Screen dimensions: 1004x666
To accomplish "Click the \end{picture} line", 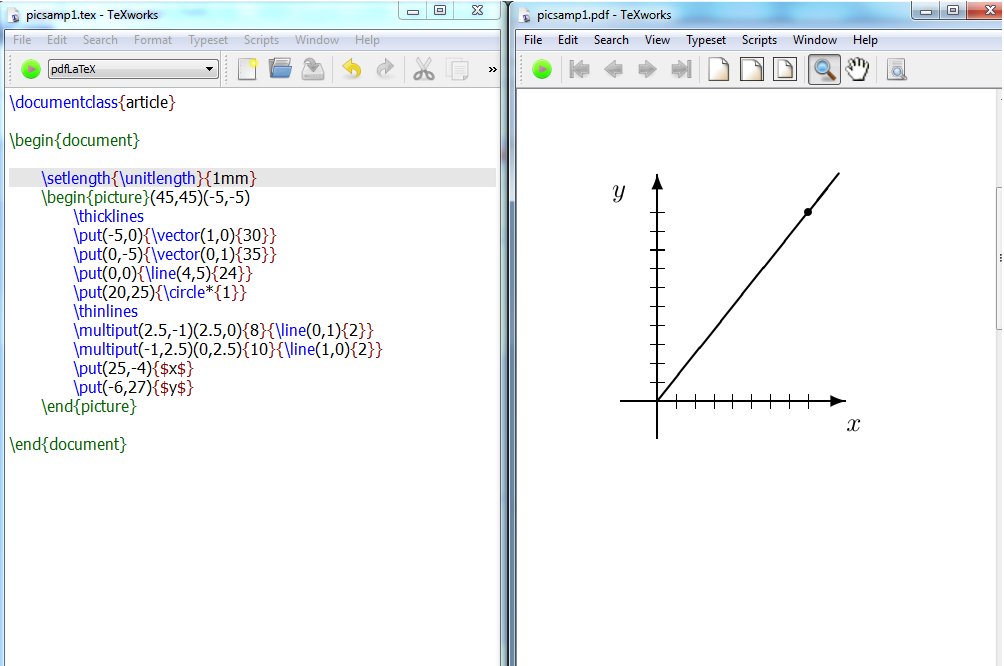I will (x=89, y=406).
